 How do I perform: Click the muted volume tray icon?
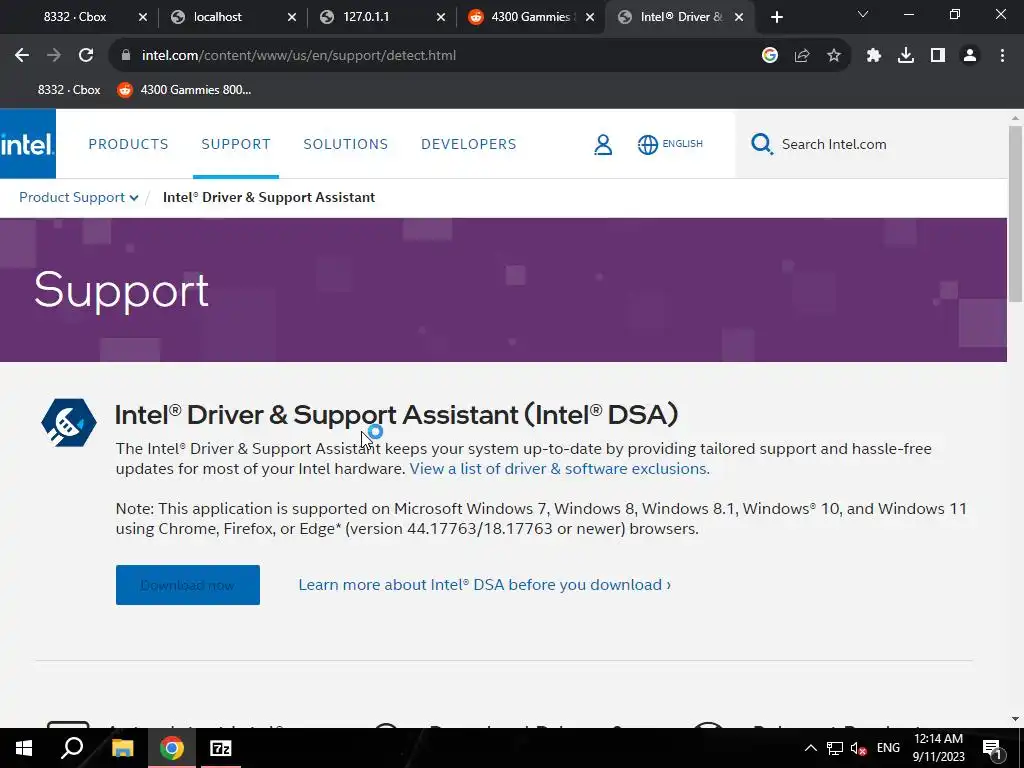click(x=858, y=748)
